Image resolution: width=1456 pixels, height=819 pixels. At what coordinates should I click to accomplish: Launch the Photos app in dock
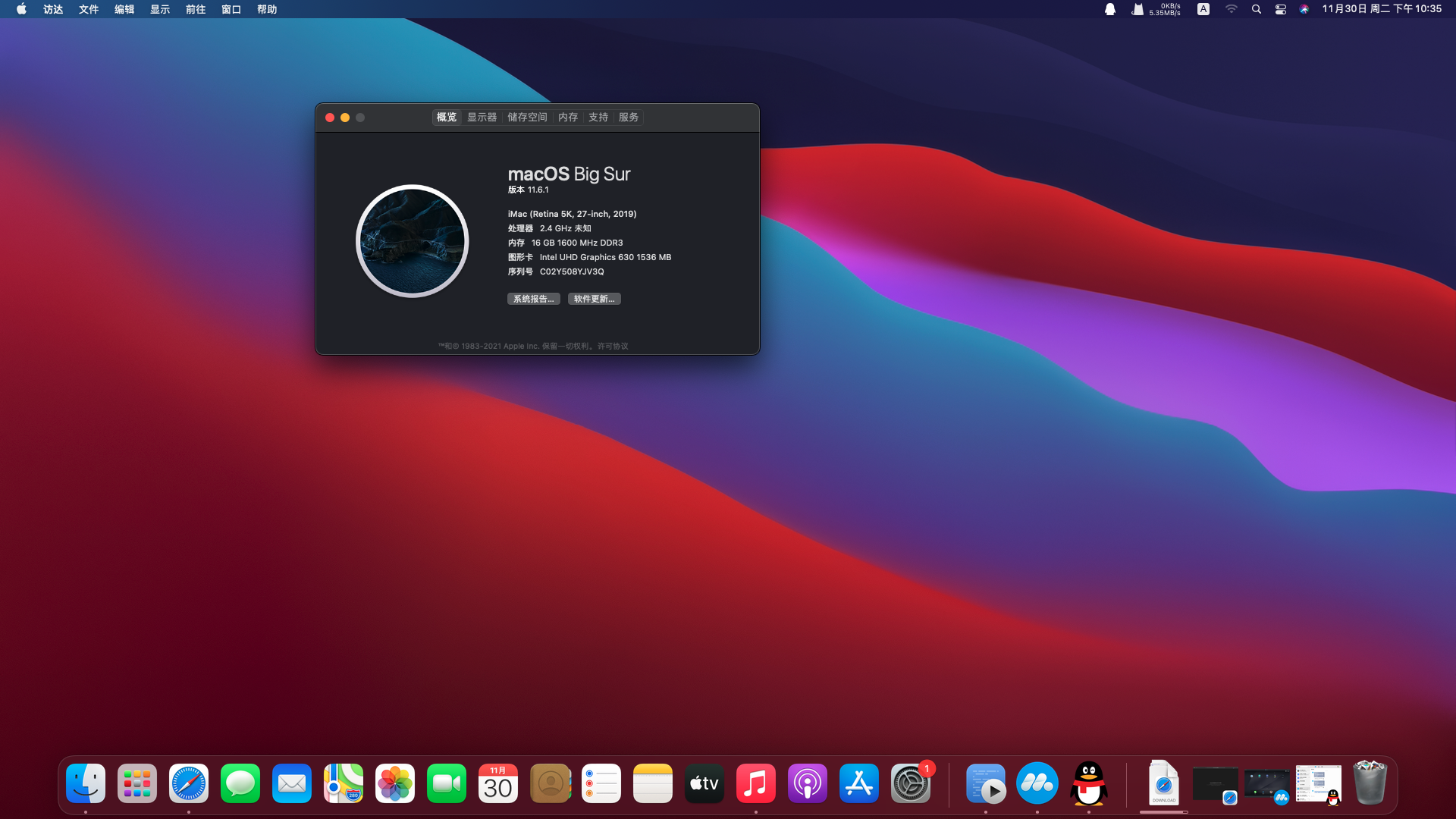pos(395,783)
